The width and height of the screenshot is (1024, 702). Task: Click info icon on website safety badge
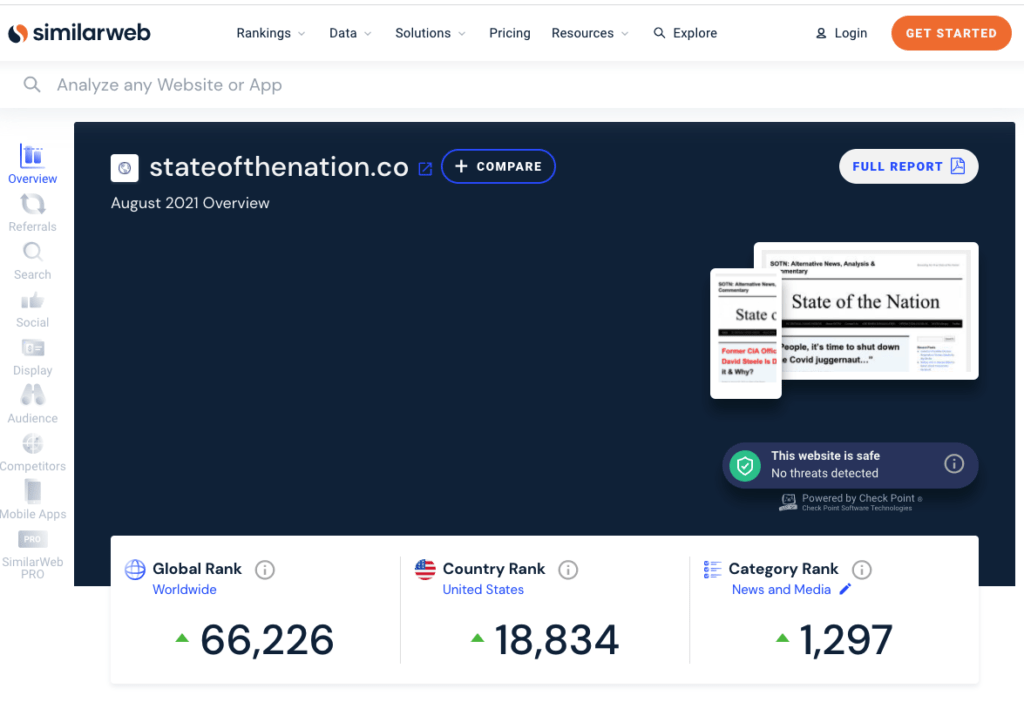[x=954, y=464]
